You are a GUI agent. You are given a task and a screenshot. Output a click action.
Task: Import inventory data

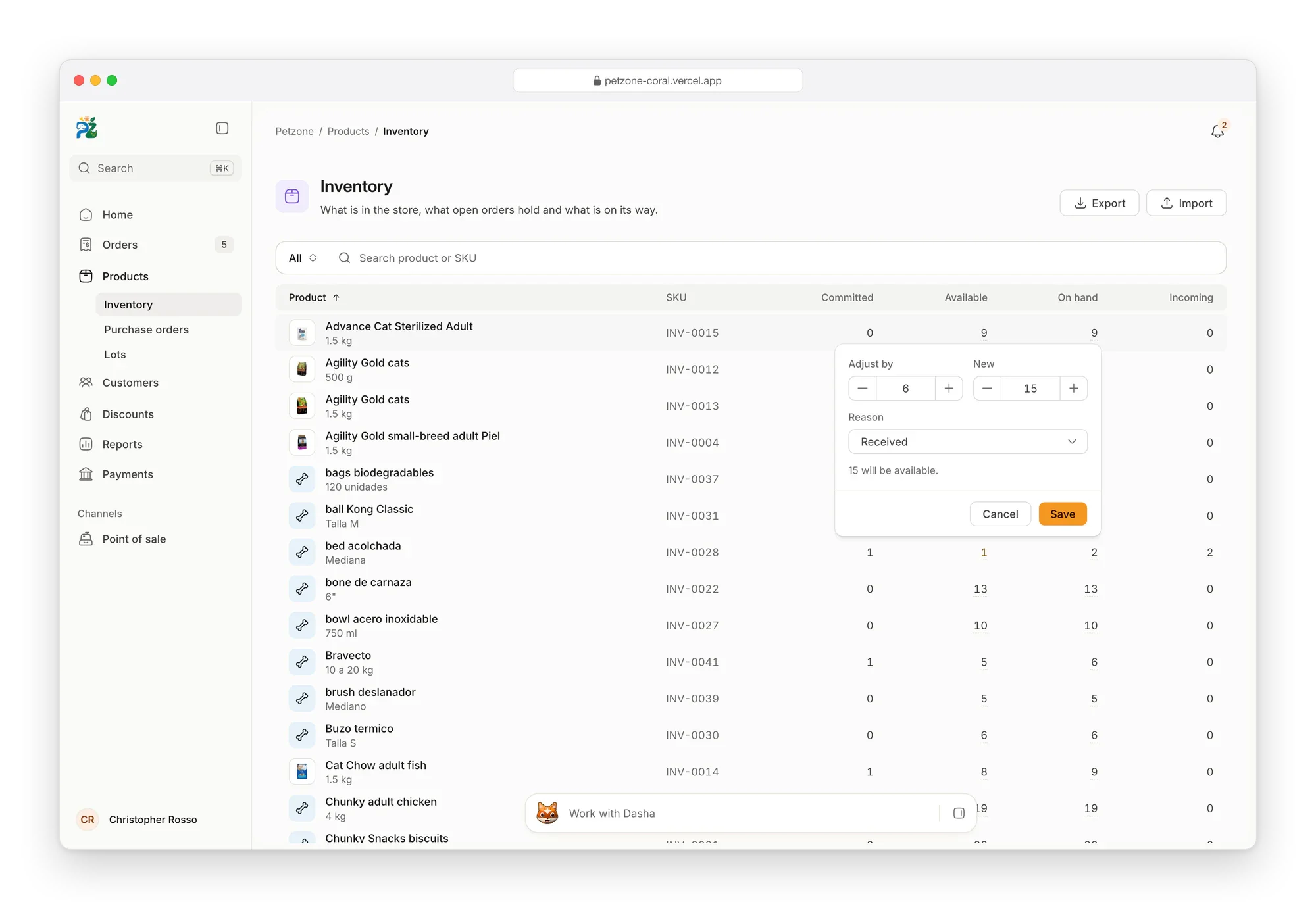1186,203
